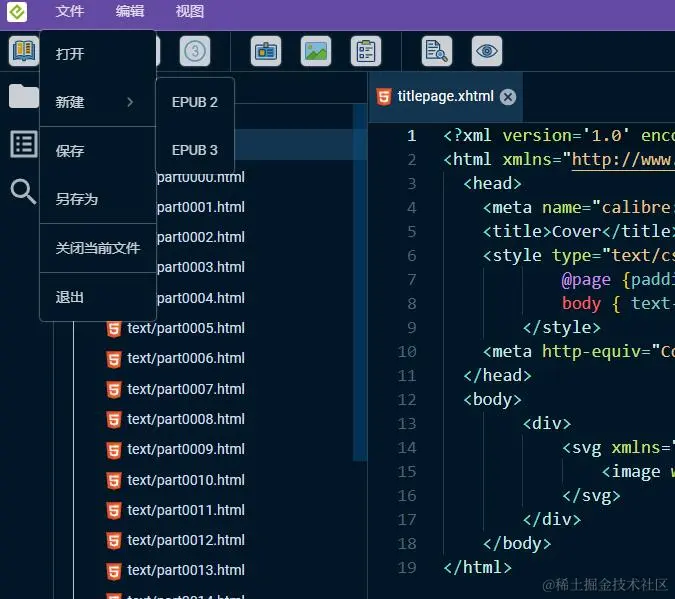675x599 pixels.
Task: Choose 退出 from the file menu
Action: (98, 297)
